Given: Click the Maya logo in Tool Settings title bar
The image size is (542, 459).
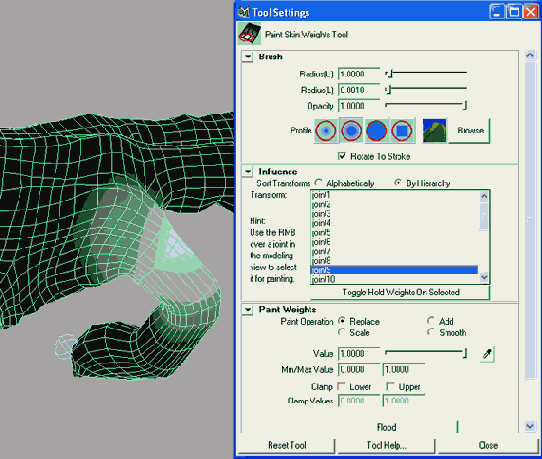Looking at the screenshot, I should [x=244, y=12].
